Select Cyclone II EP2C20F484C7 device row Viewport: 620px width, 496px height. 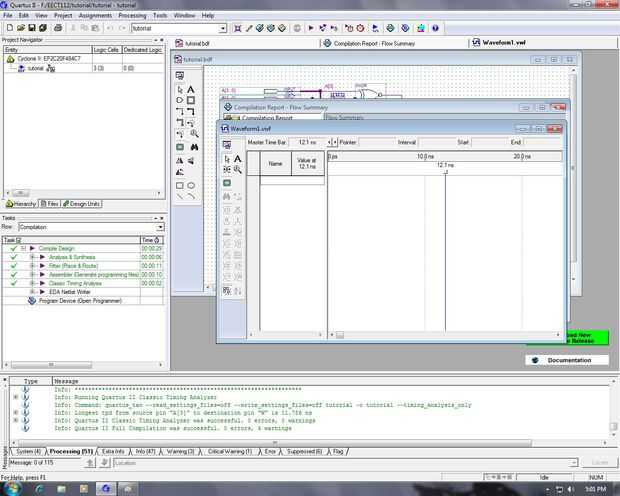point(48,59)
